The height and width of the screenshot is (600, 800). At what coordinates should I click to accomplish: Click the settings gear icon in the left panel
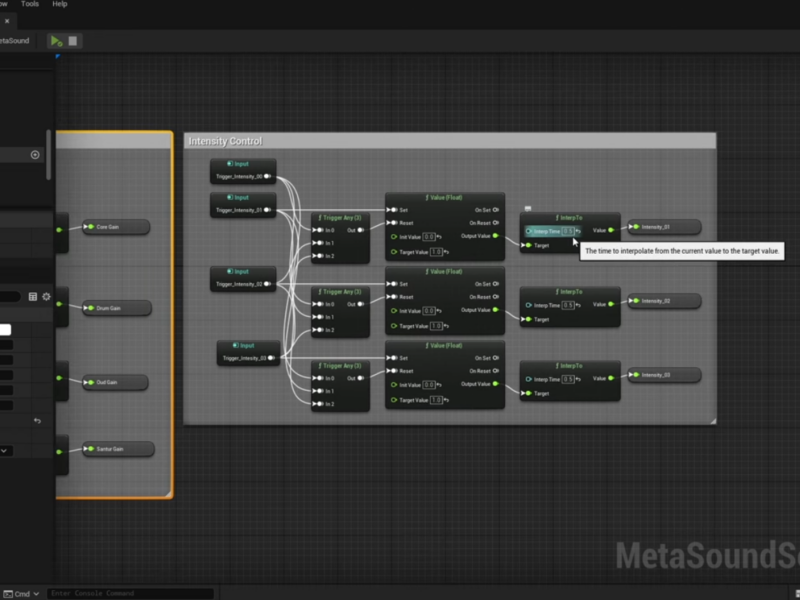click(x=46, y=297)
